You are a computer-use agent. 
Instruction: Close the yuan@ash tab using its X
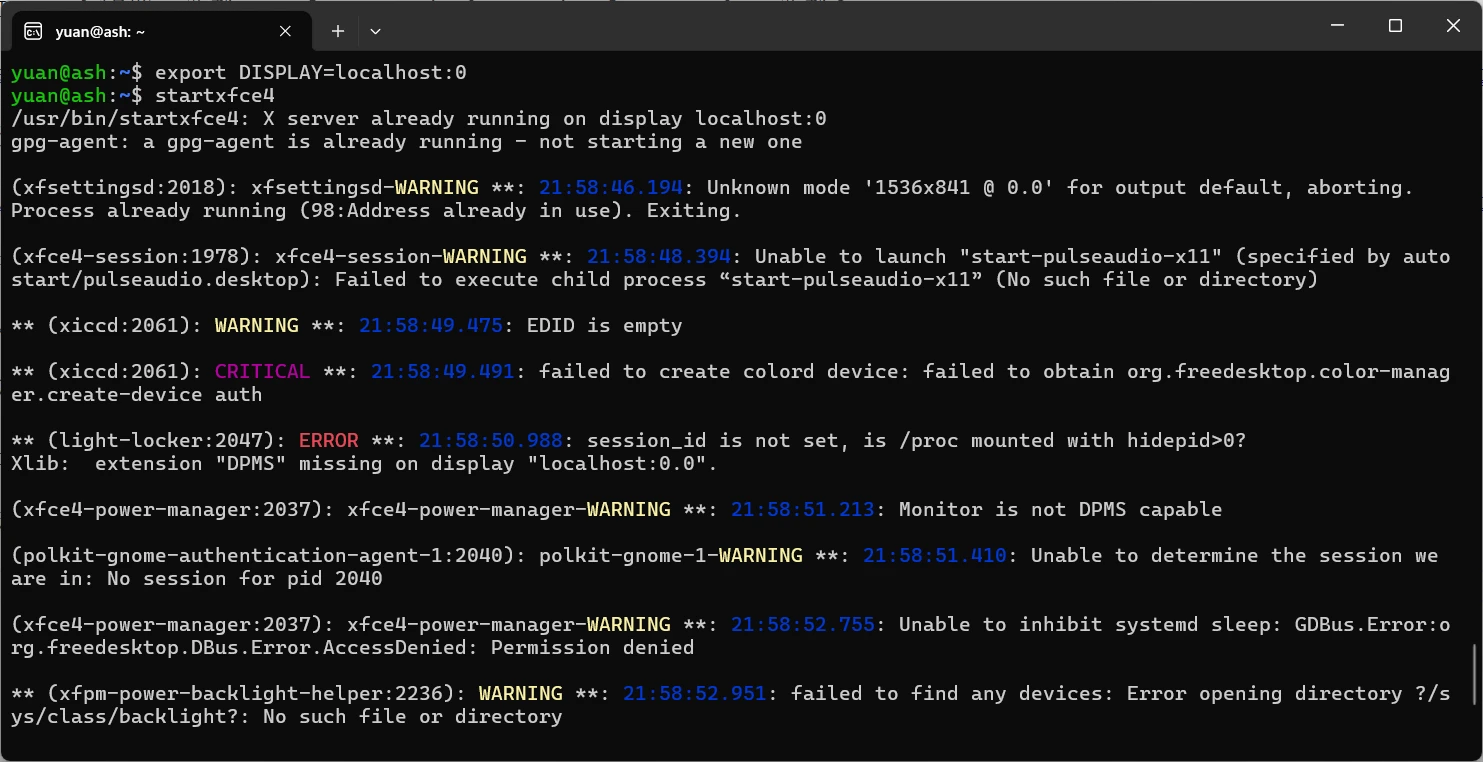tap(285, 31)
